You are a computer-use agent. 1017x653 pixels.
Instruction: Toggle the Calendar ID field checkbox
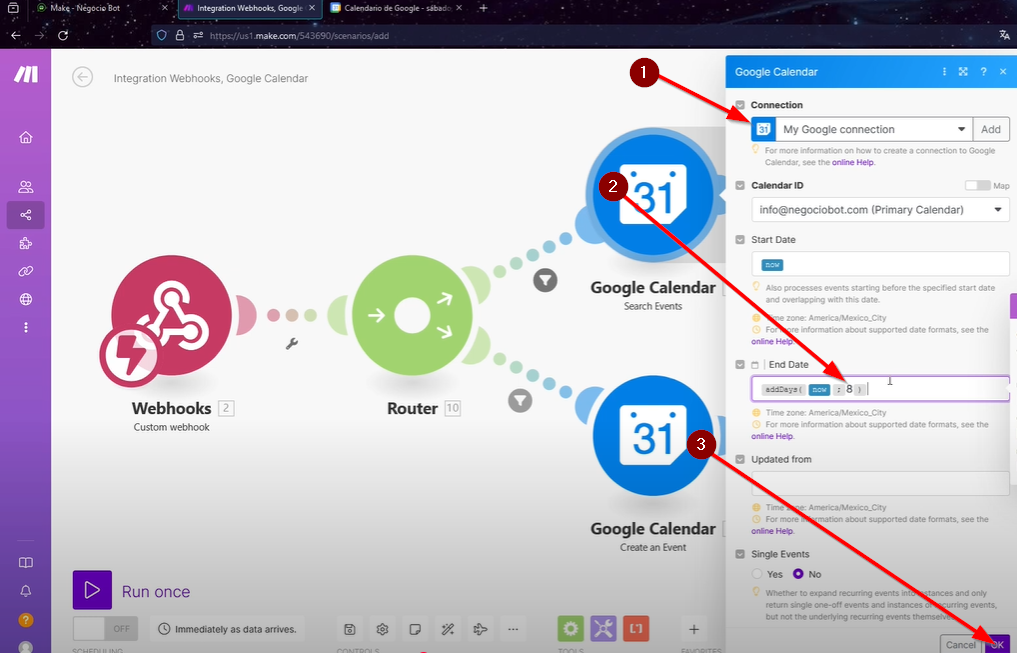(x=740, y=185)
